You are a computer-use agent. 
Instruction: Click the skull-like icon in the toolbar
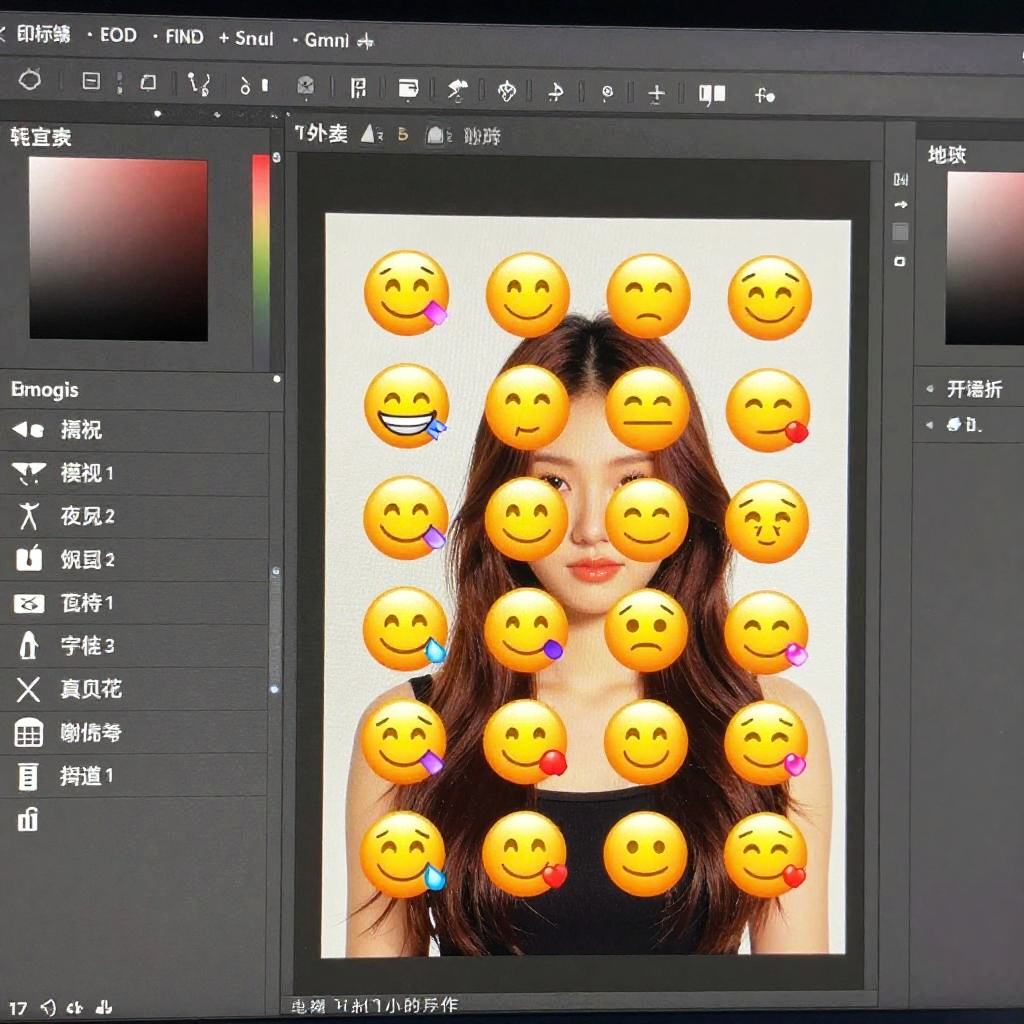pos(306,87)
